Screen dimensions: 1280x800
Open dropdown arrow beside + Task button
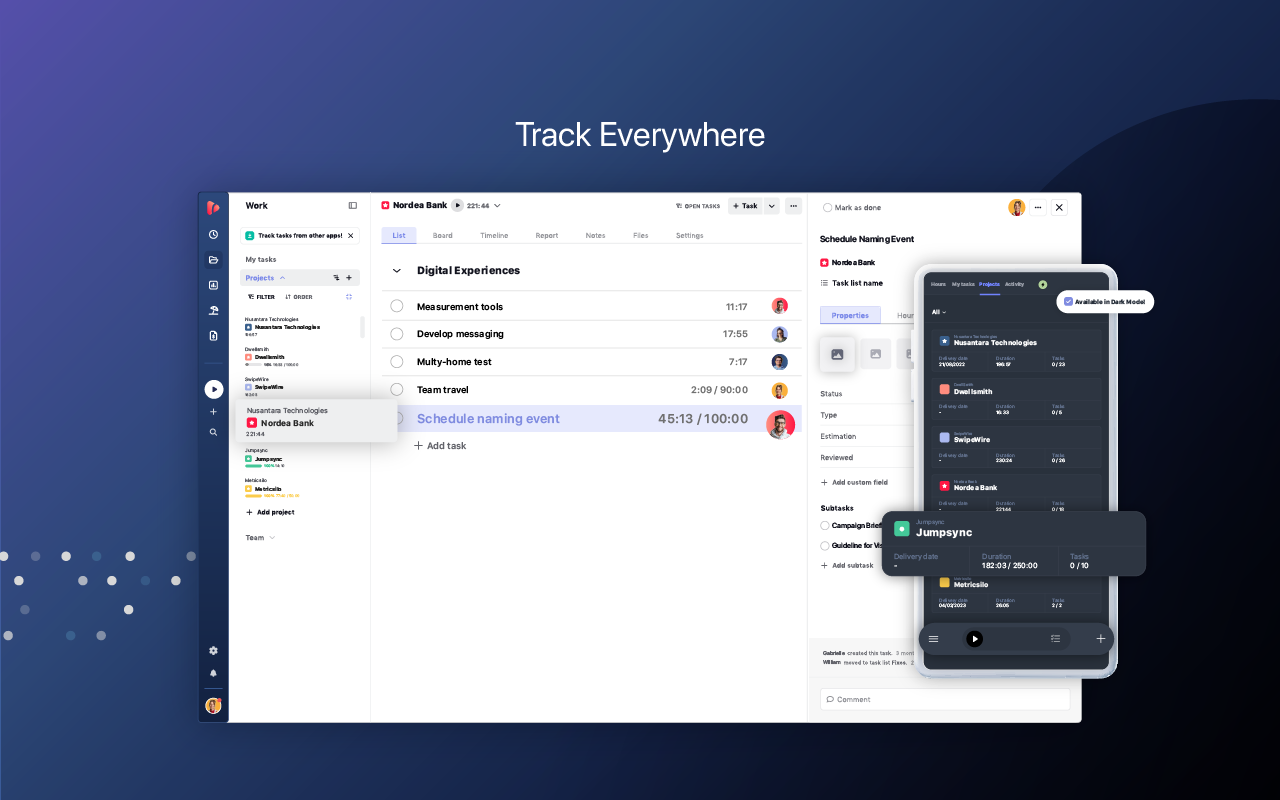click(771, 206)
